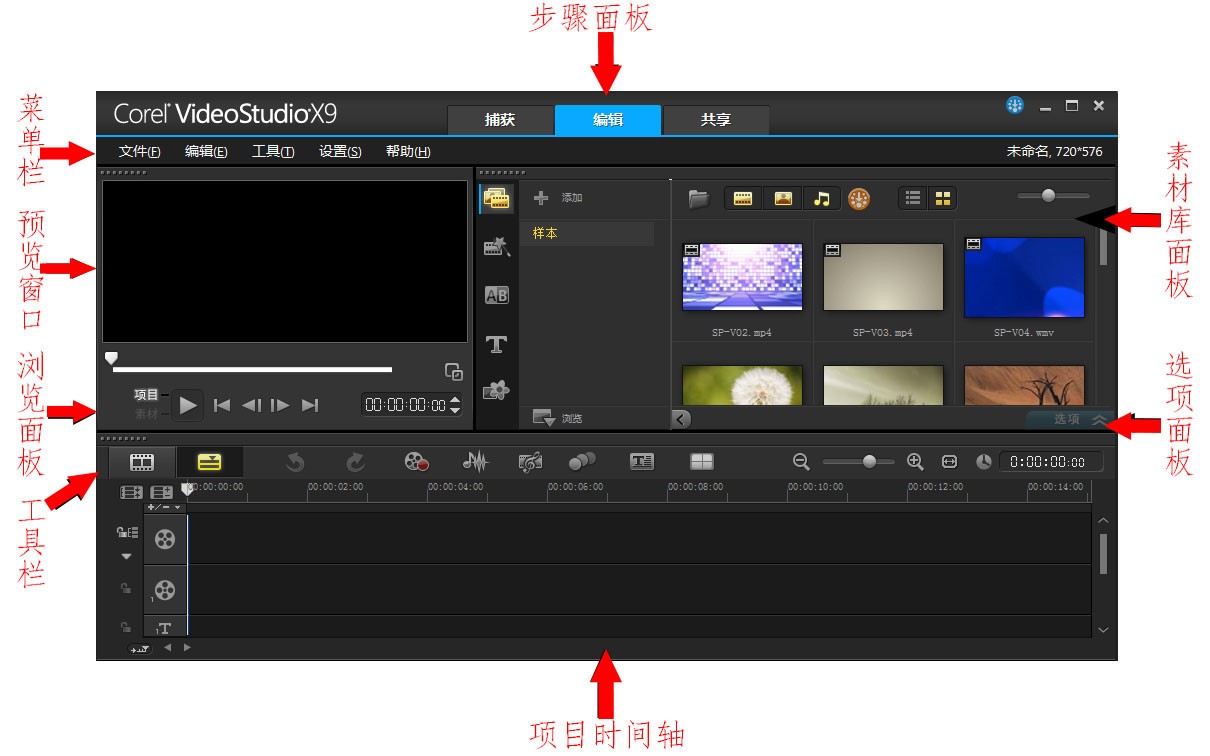
Task: Open the 文件 (File) menu
Action: [139, 151]
